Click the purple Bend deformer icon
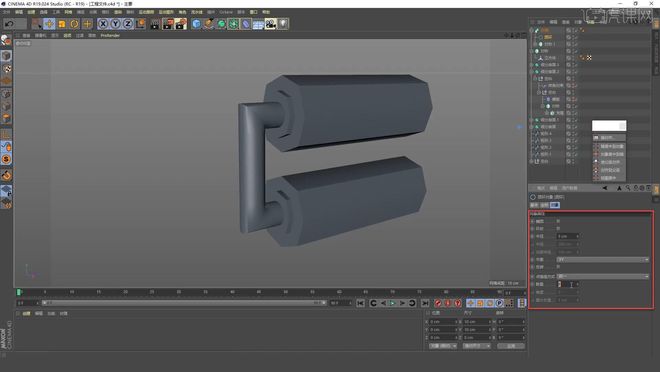Screen dimensions: 660x372 (x=246, y=24)
